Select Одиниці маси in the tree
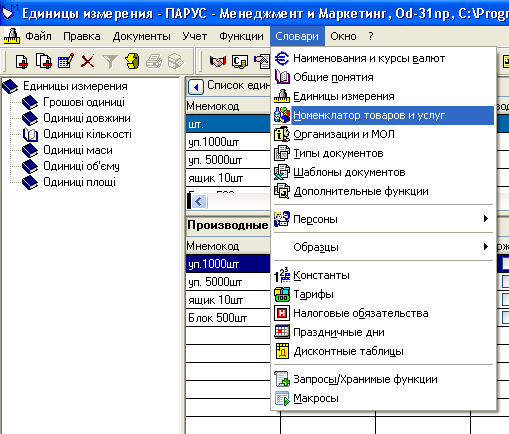This screenshot has width=509, height=434. click(x=78, y=150)
